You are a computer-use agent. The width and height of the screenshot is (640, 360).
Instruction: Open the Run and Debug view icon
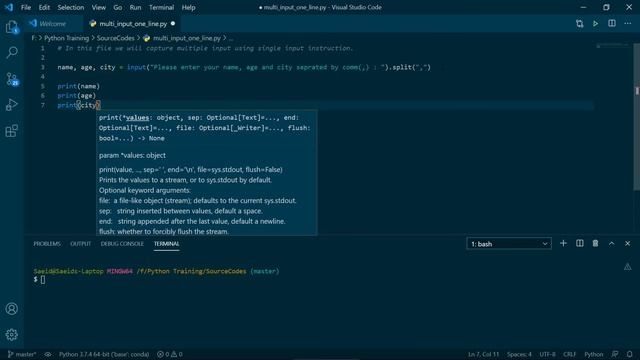pos(12,105)
